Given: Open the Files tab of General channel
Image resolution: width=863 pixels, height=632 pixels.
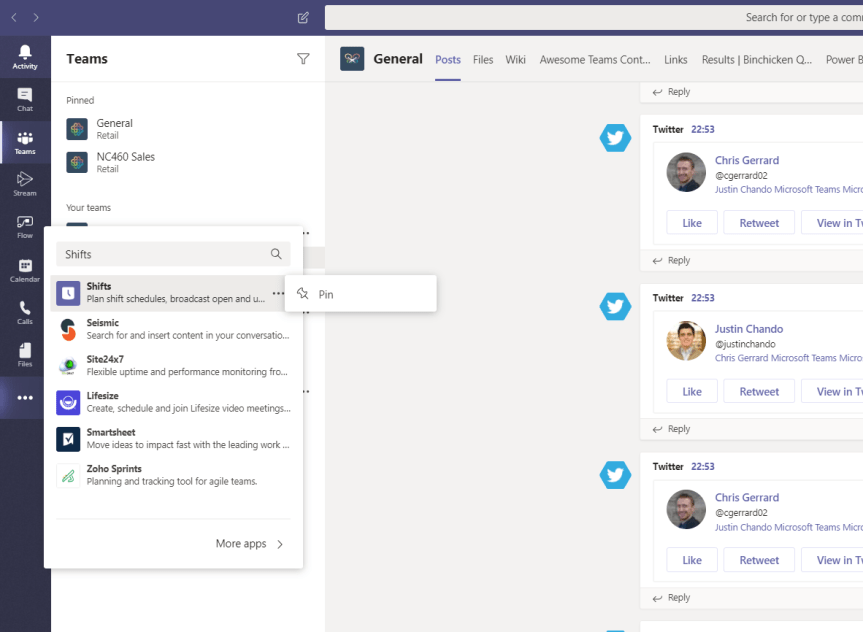Looking at the screenshot, I should click(483, 60).
